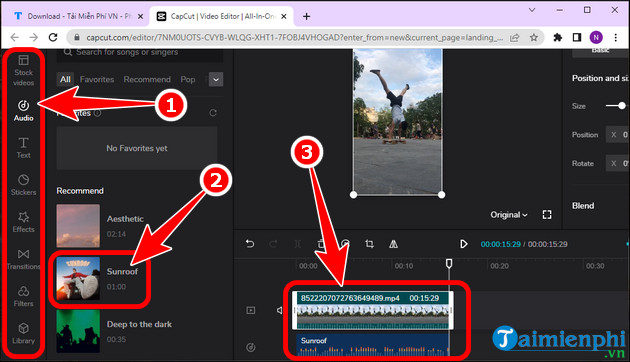Image resolution: width=630 pixels, height=362 pixels.
Task: Open the Library panel
Action: [23, 333]
